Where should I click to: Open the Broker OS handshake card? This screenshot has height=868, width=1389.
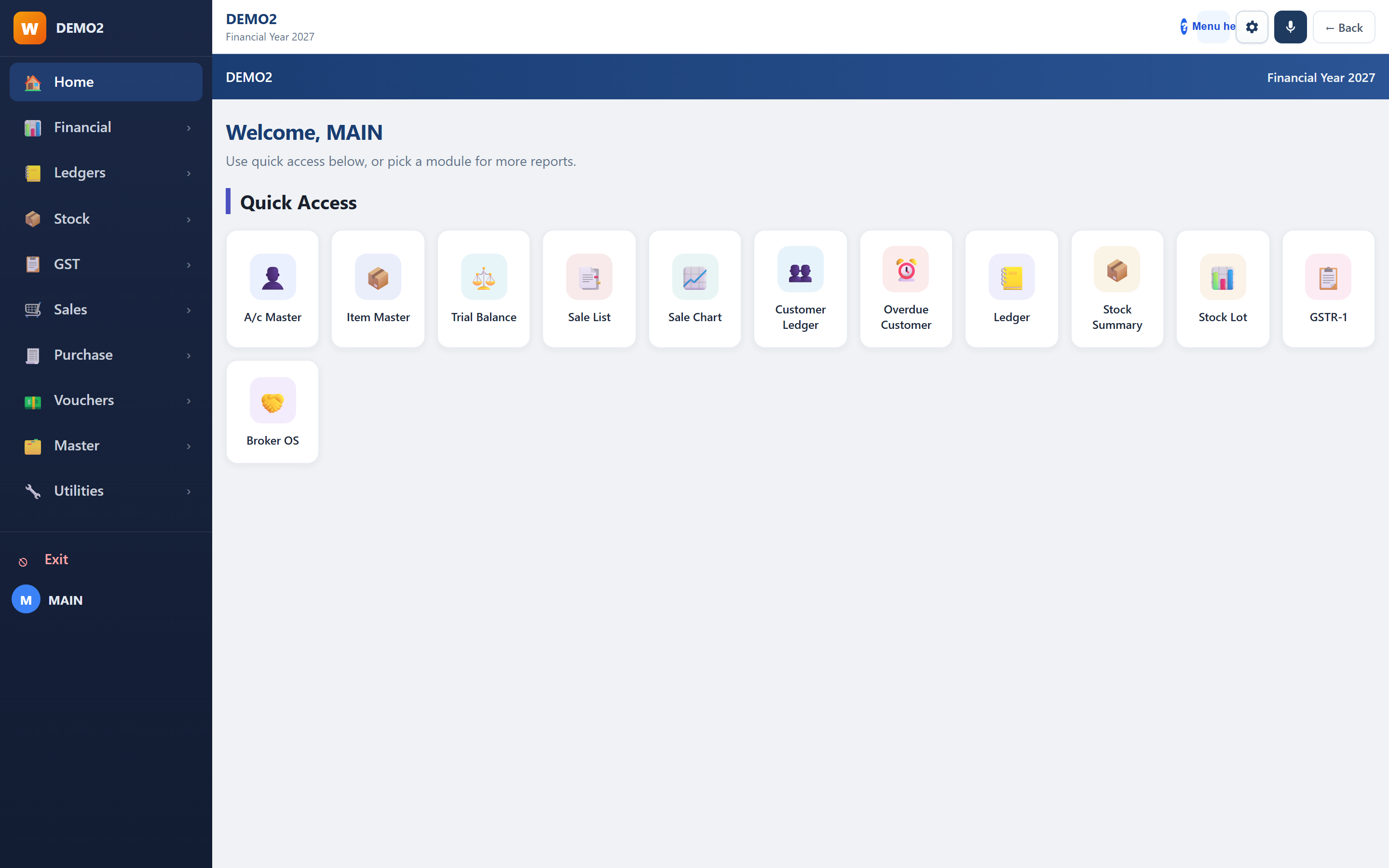tap(272, 412)
